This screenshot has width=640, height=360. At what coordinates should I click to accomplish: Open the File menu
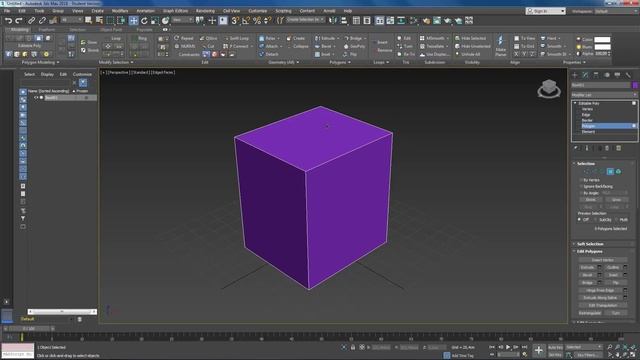pos(7,11)
